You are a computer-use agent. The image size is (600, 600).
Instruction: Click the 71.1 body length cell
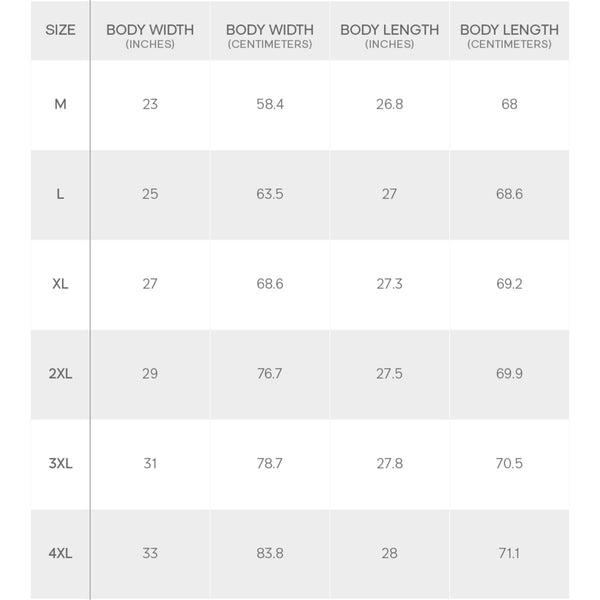tap(509, 553)
